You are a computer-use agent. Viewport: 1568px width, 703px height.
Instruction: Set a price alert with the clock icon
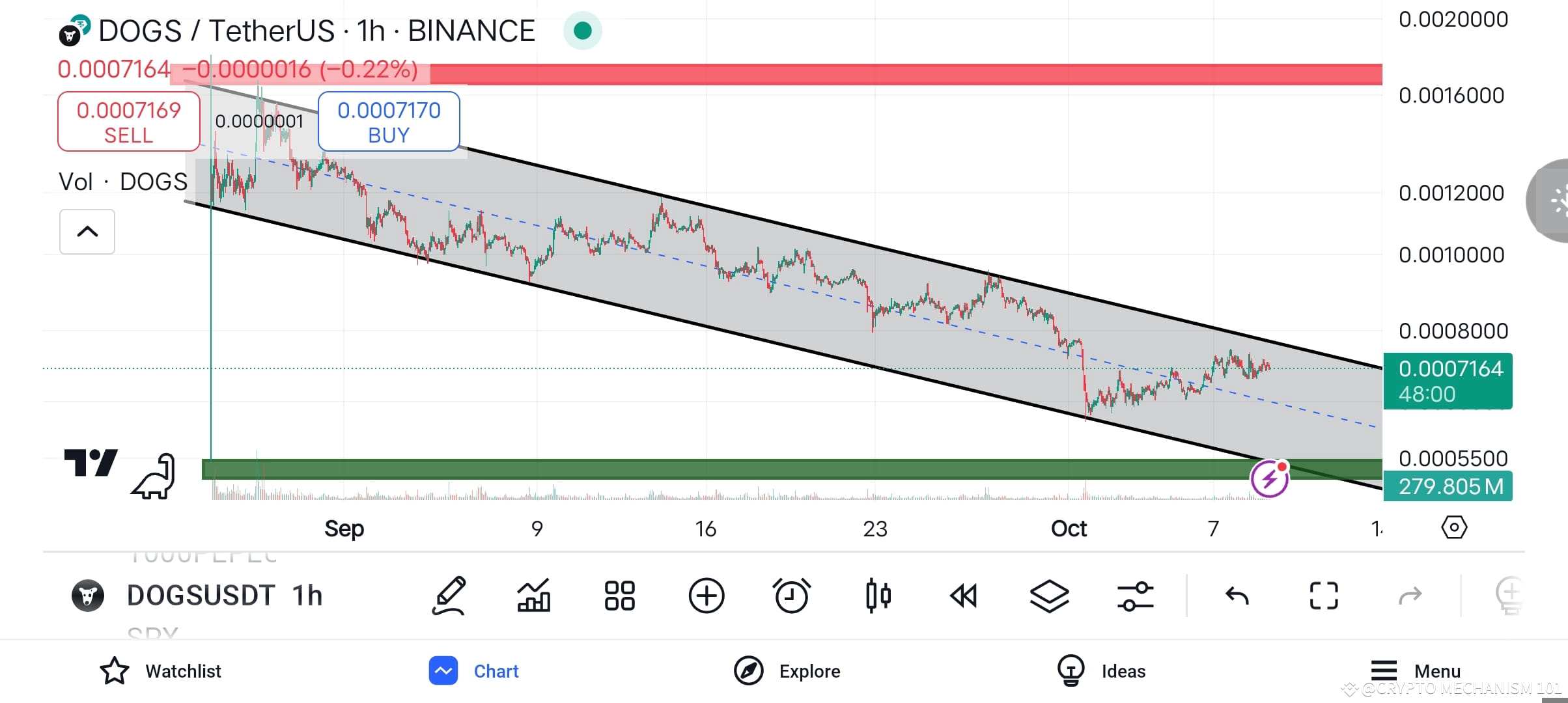tap(791, 595)
